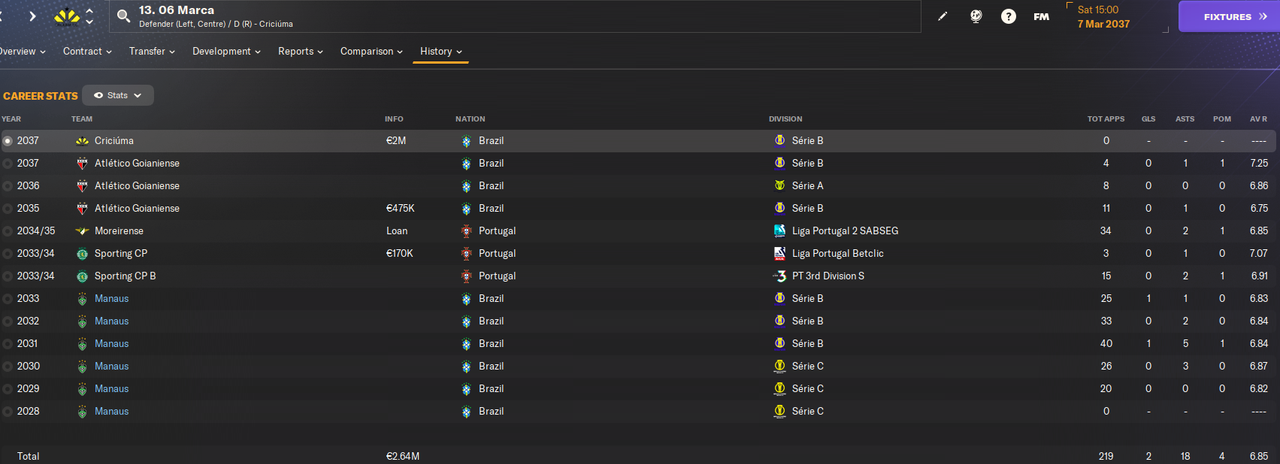Image resolution: width=1280 pixels, height=464 pixels.
Task: Sort by Gls column header
Action: pos(1148,119)
